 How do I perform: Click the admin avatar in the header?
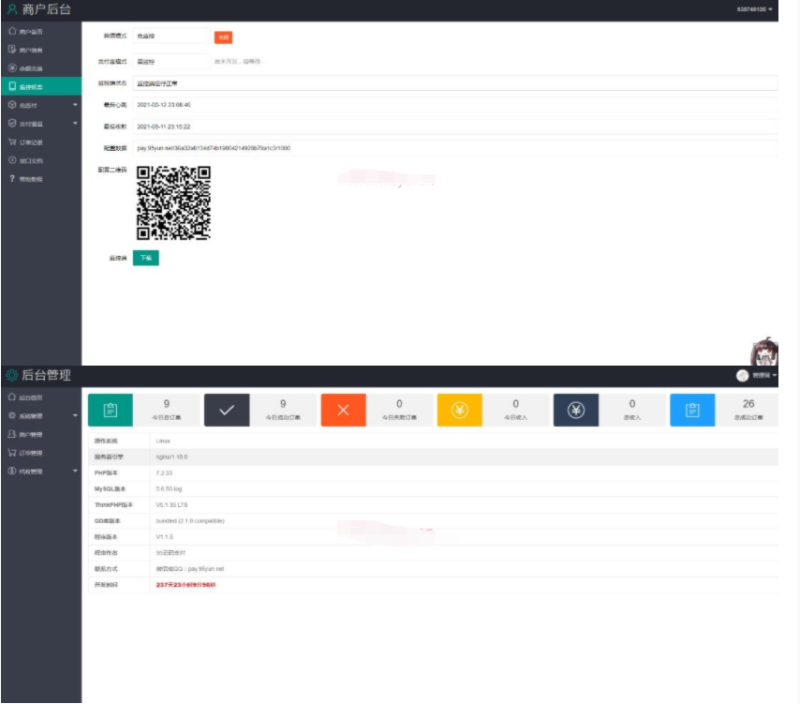(x=742, y=375)
